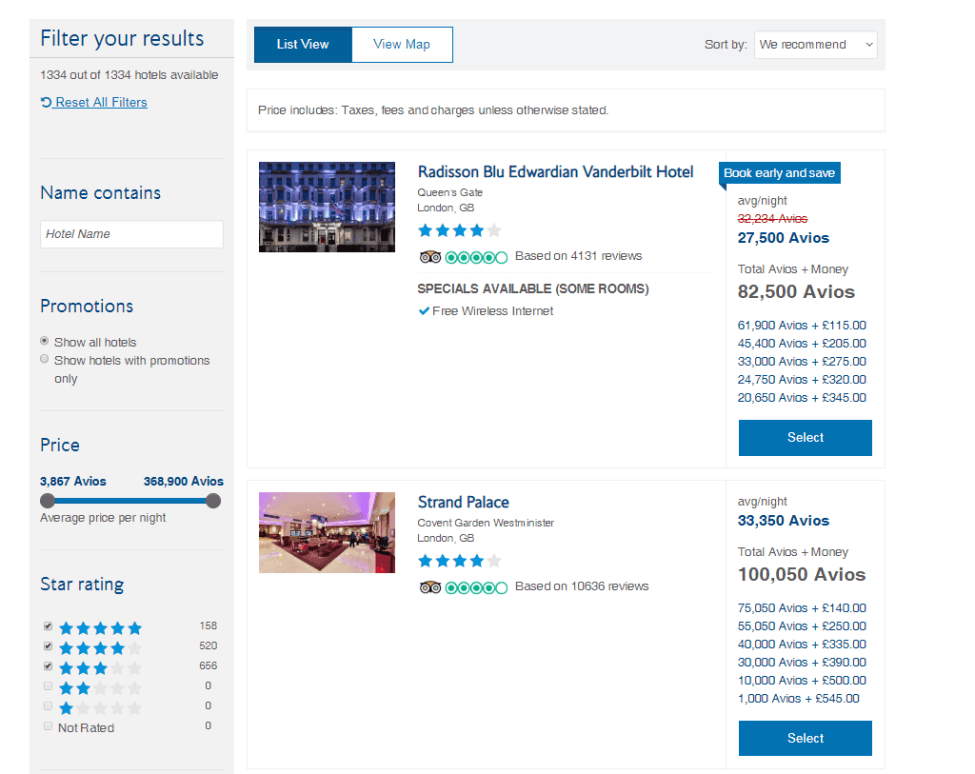Choose 61,900 Avios + £115.00 option
975x774 pixels.
click(x=802, y=325)
